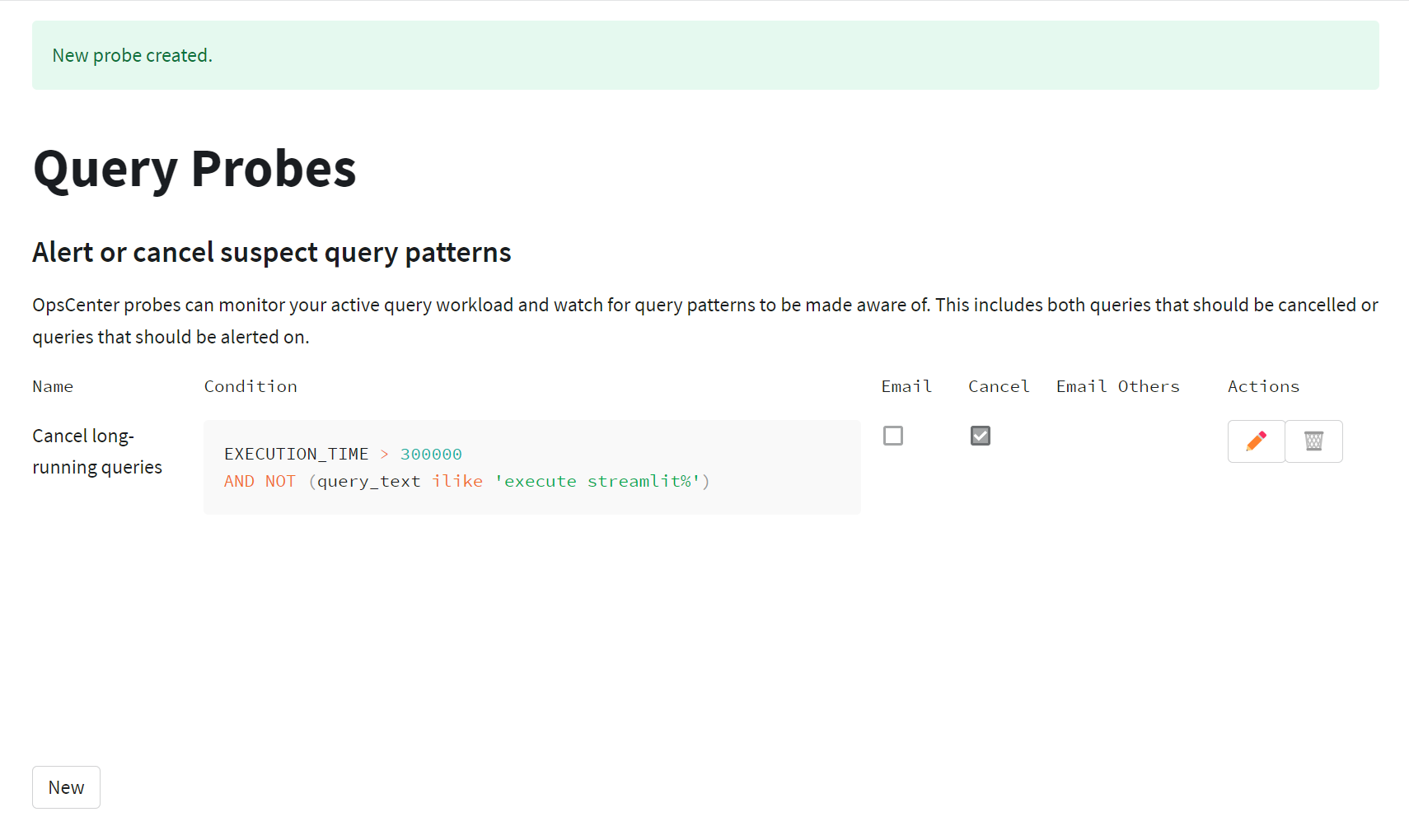
Task: Click the Name column header
Action: [x=53, y=386]
